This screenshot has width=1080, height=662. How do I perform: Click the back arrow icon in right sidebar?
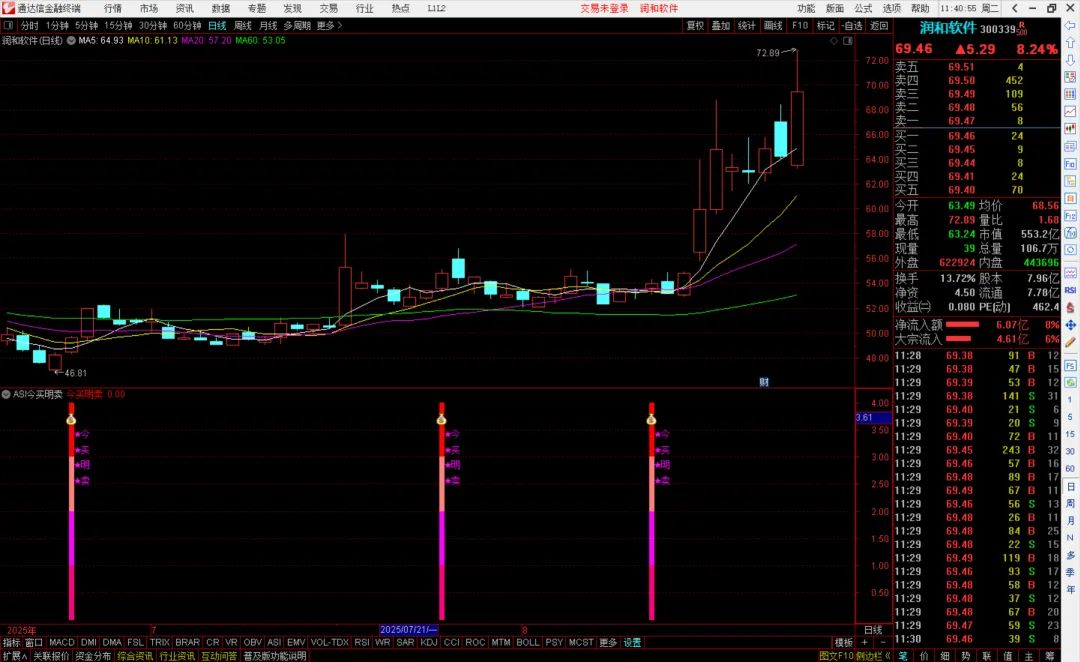pyautogui.click(x=1070, y=25)
